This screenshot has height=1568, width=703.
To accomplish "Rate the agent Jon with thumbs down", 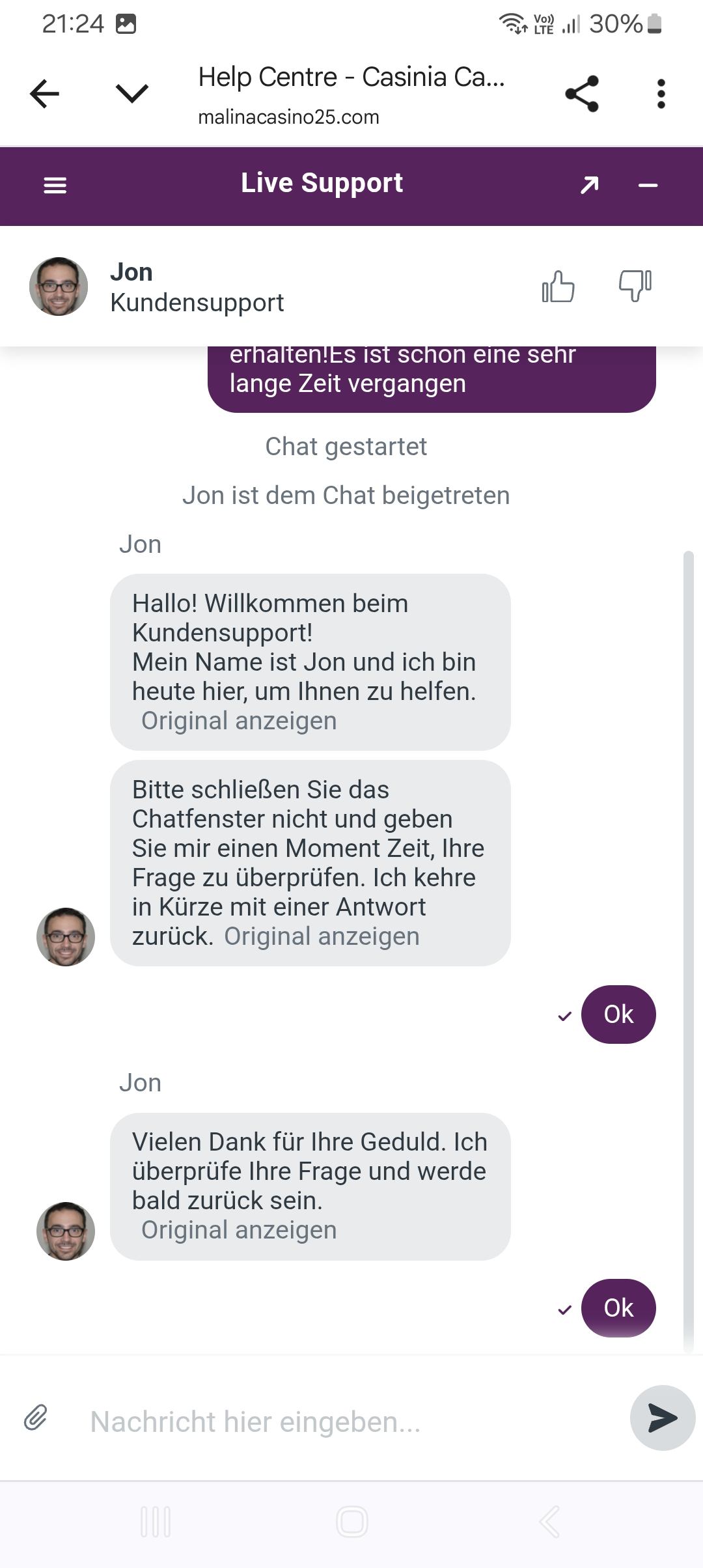I will click(635, 285).
